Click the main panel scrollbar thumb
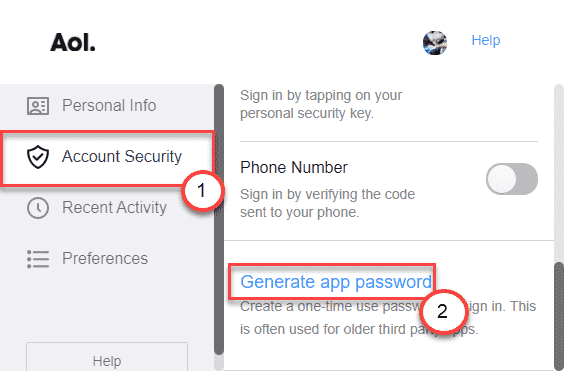This screenshot has height=371, width=564. click(559, 316)
